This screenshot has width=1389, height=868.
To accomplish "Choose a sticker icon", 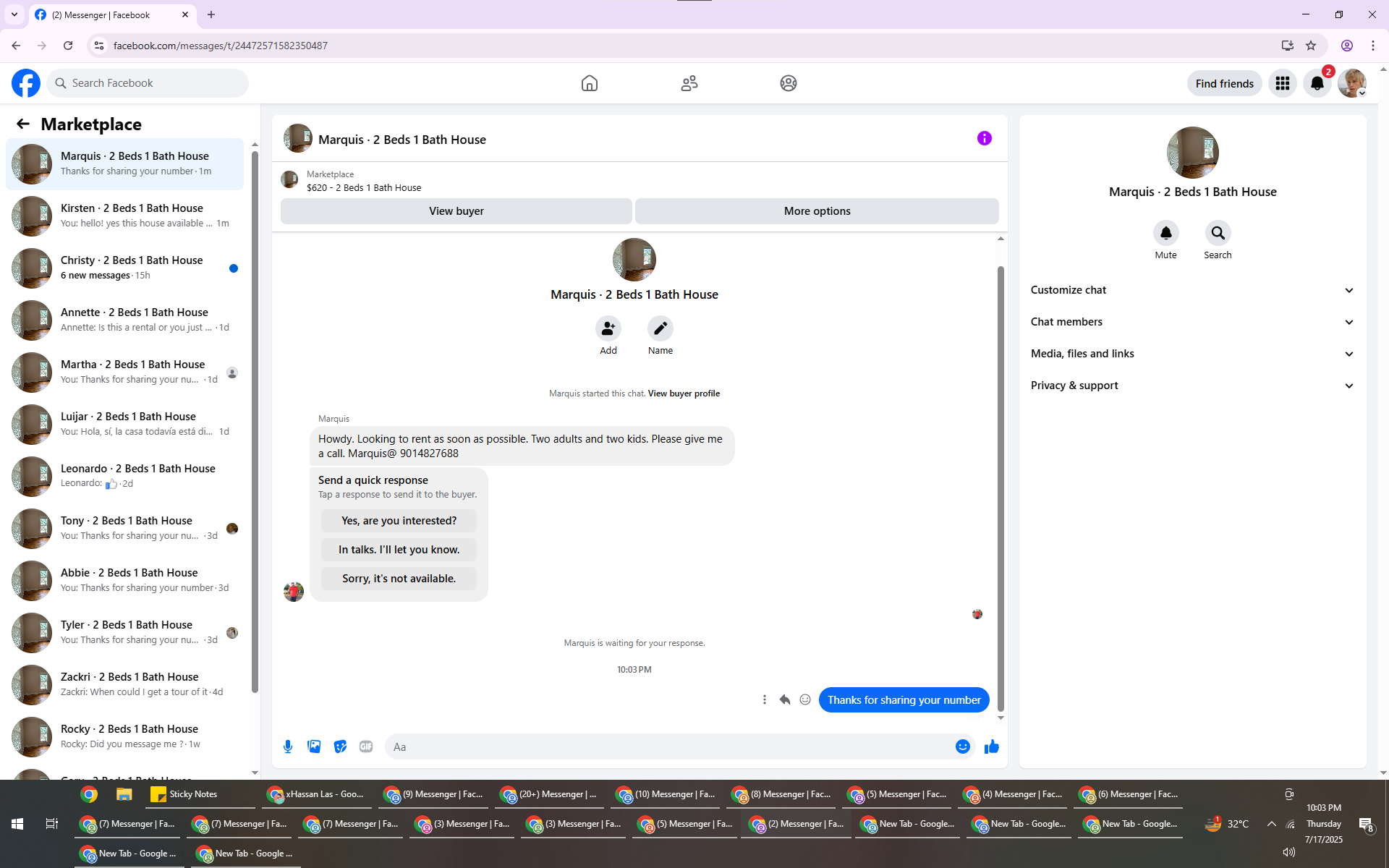I will (x=340, y=746).
